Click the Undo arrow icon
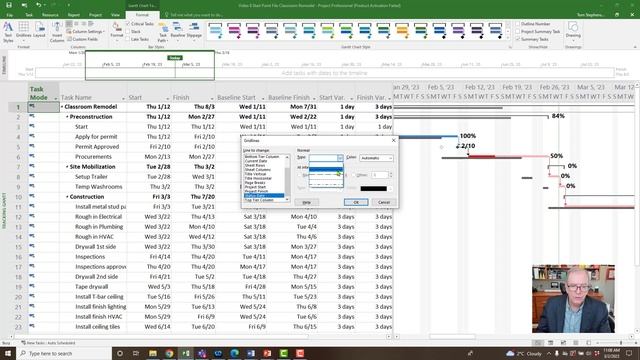The image size is (640, 360). [x=38, y=5]
